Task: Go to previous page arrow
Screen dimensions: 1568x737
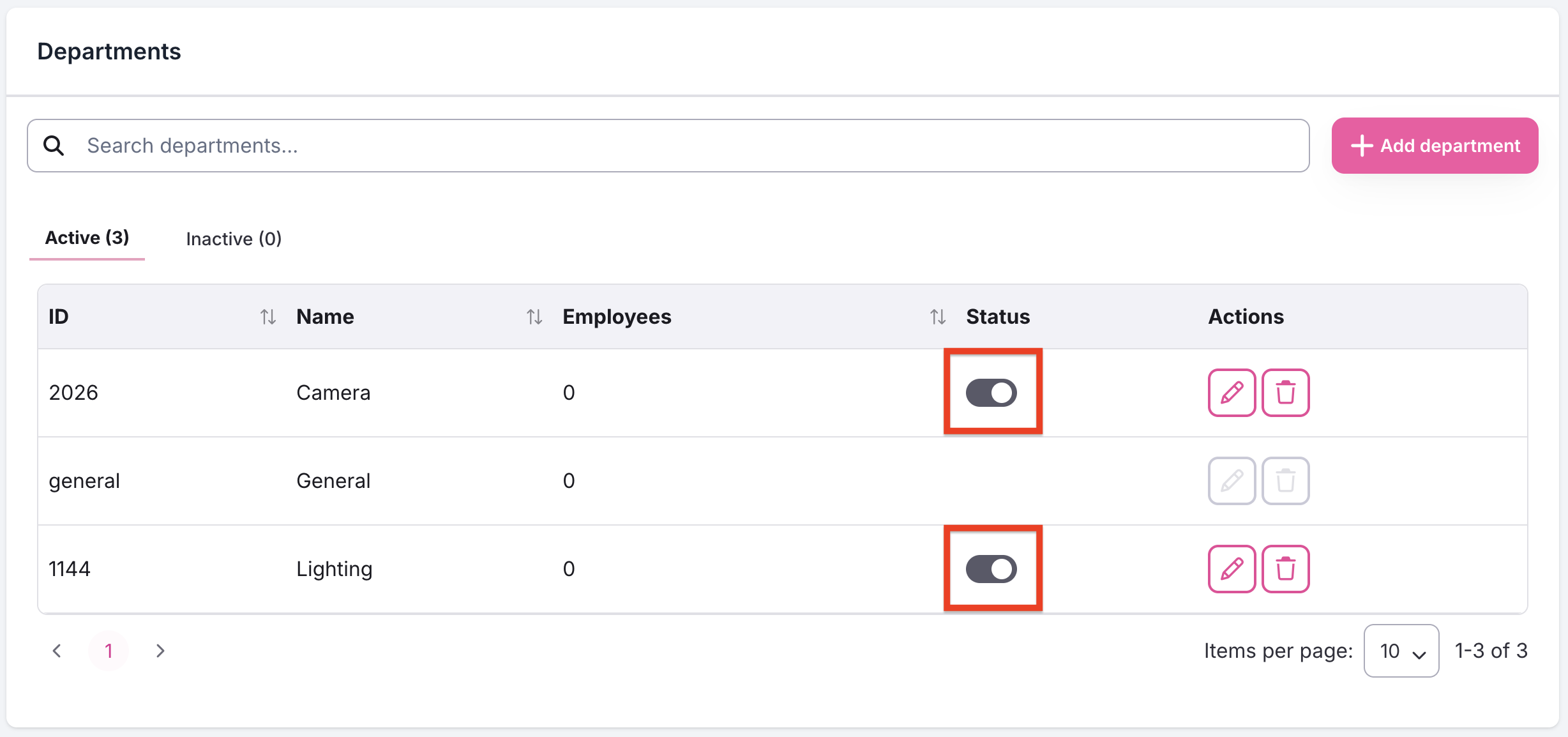Action: coord(57,651)
